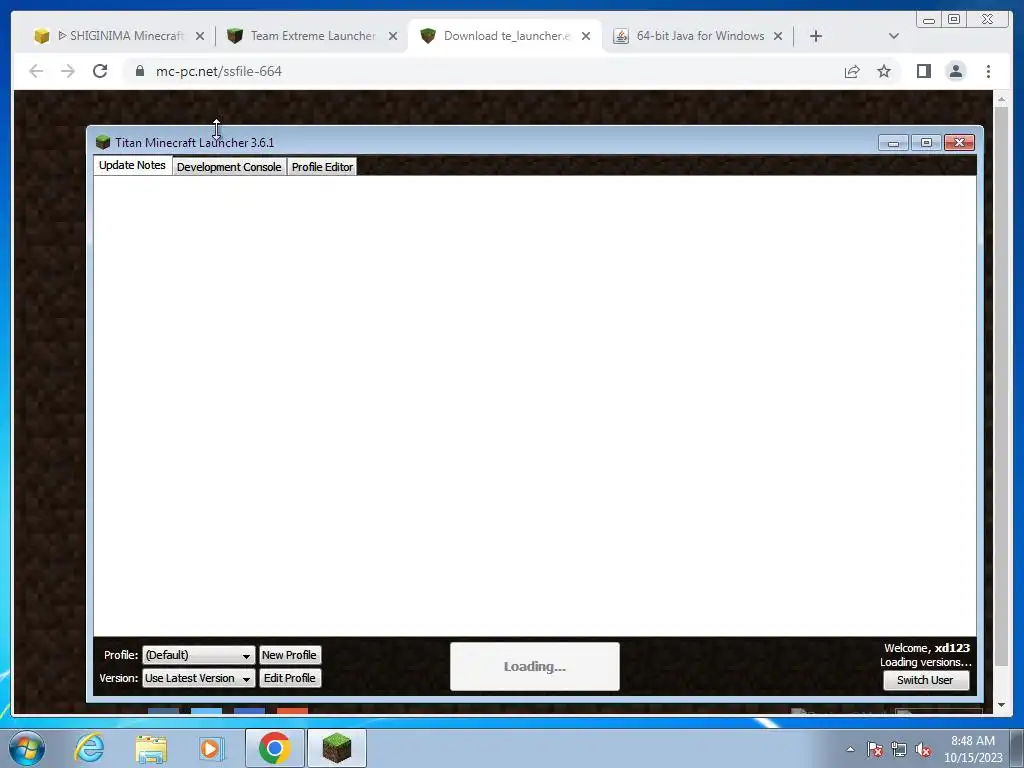1024x768 pixels.
Task: Click Minecraft launcher taskbar icon
Action: [x=337, y=748]
